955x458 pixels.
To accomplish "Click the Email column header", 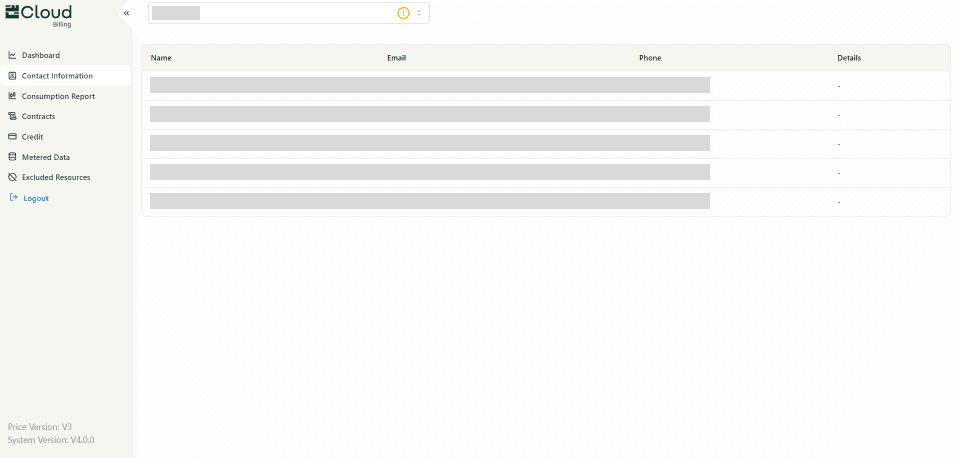I will click(396, 58).
